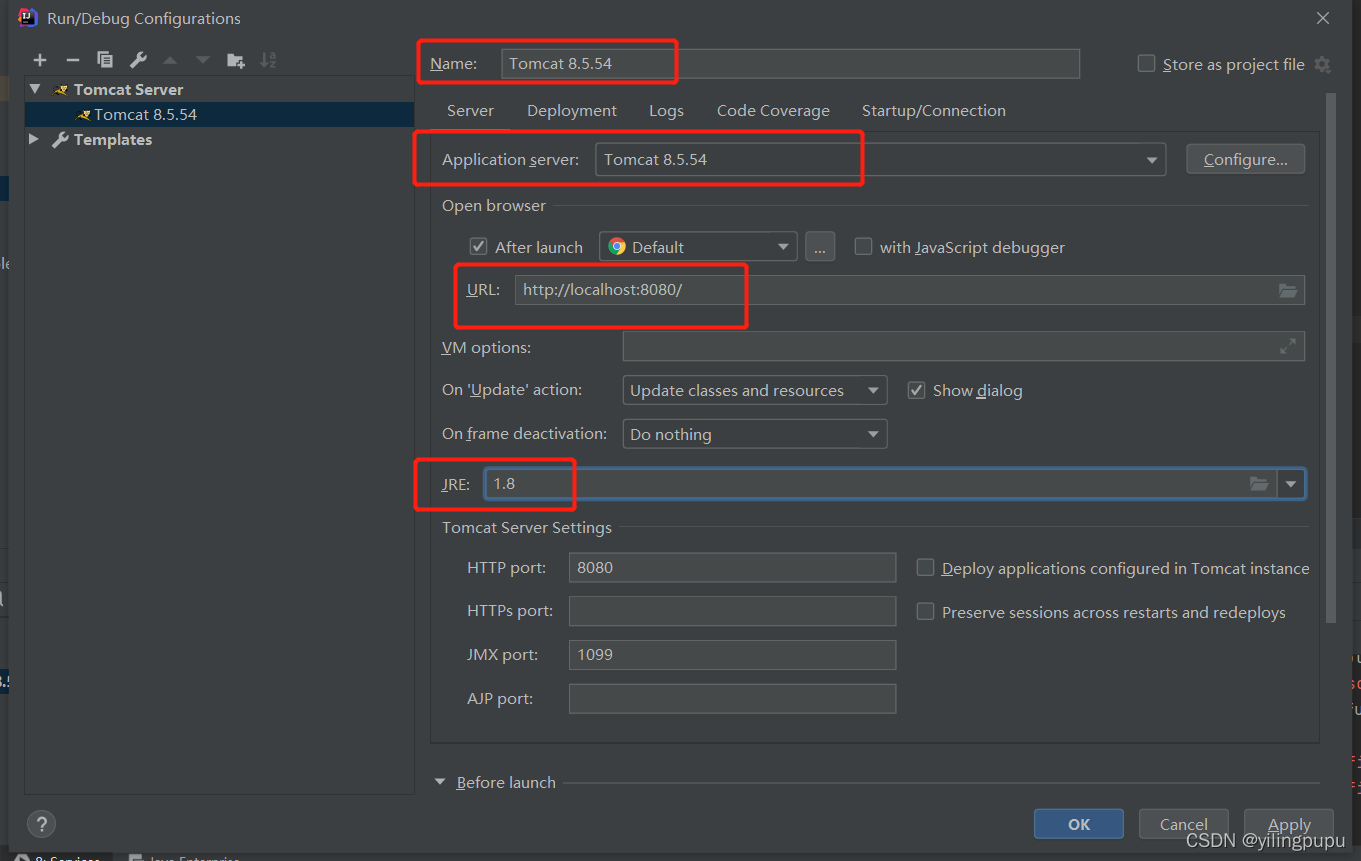This screenshot has height=861, width=1361.
Task: Open the help question mark button
Action: (41, 824)
